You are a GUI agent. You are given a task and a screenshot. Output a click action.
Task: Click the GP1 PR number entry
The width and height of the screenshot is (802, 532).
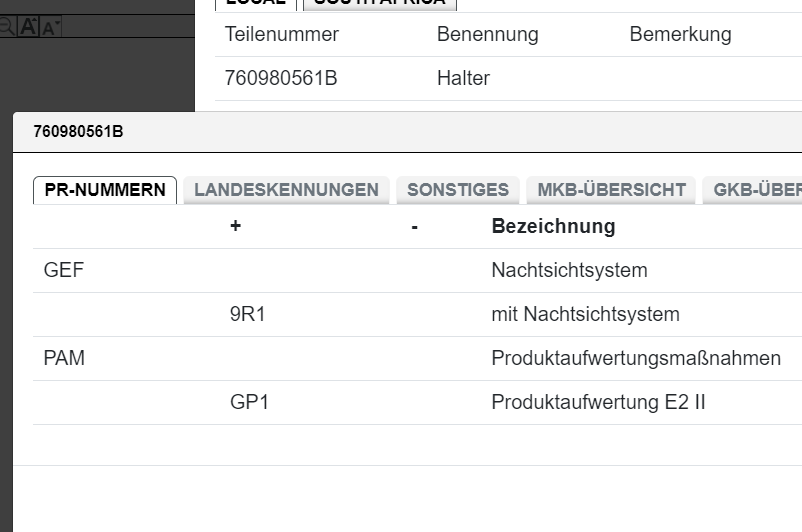(249, 403)
